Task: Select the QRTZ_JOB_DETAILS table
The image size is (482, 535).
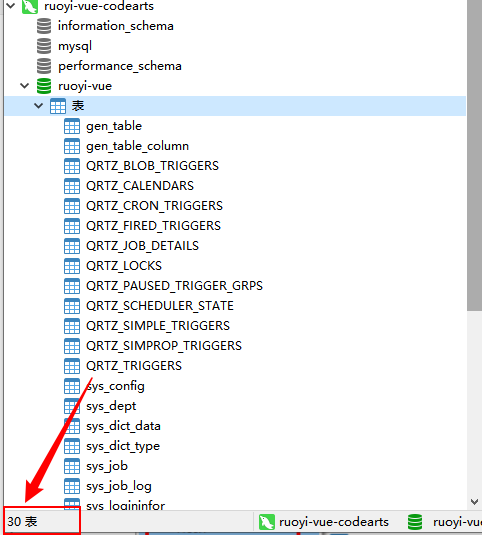Action: (x=142, y=246)
